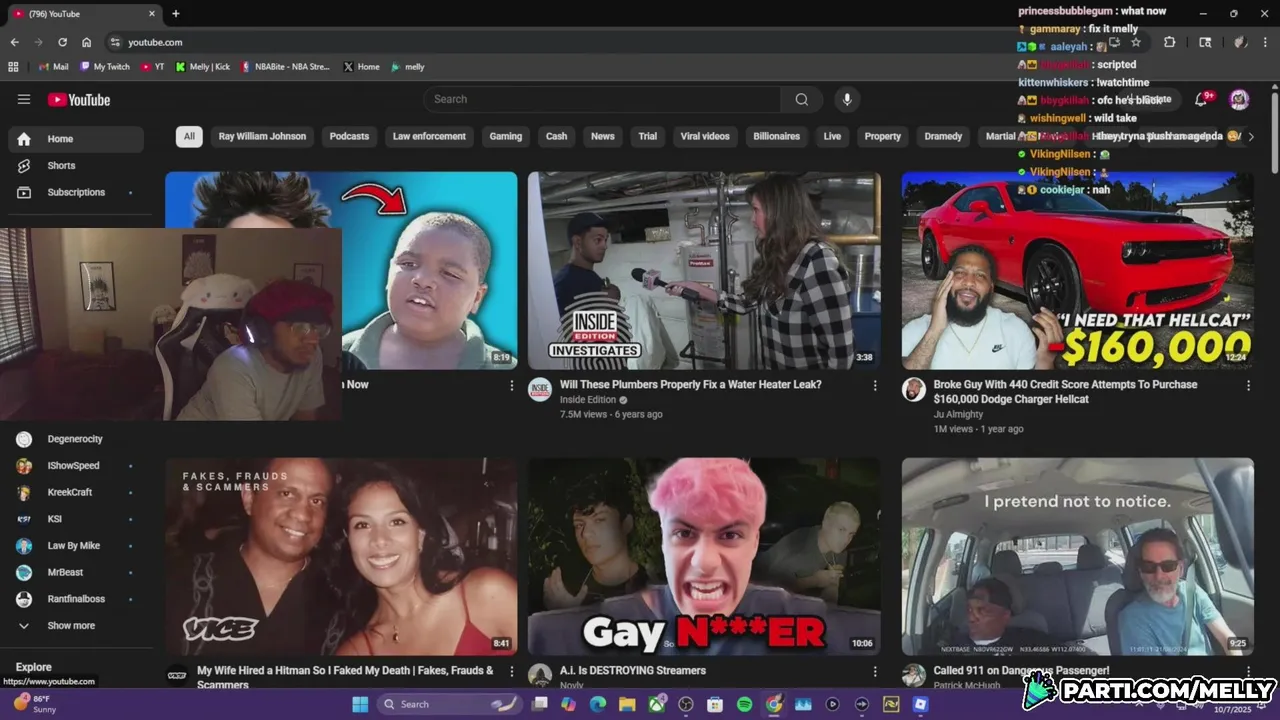Click the browser back arrow
1280x720 pixels.
click(14, 42)
